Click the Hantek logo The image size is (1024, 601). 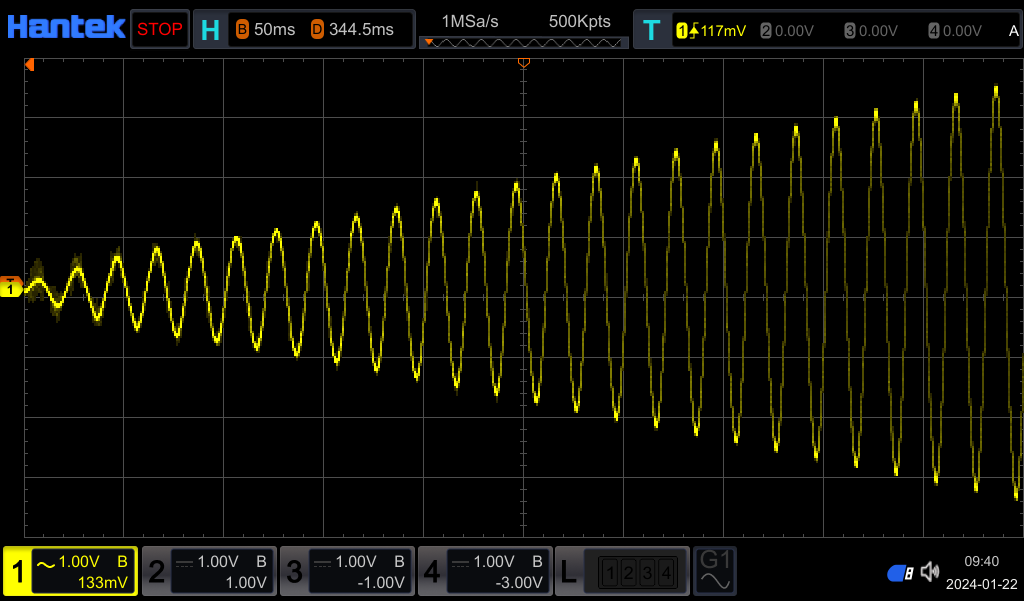tap(66, 28)
